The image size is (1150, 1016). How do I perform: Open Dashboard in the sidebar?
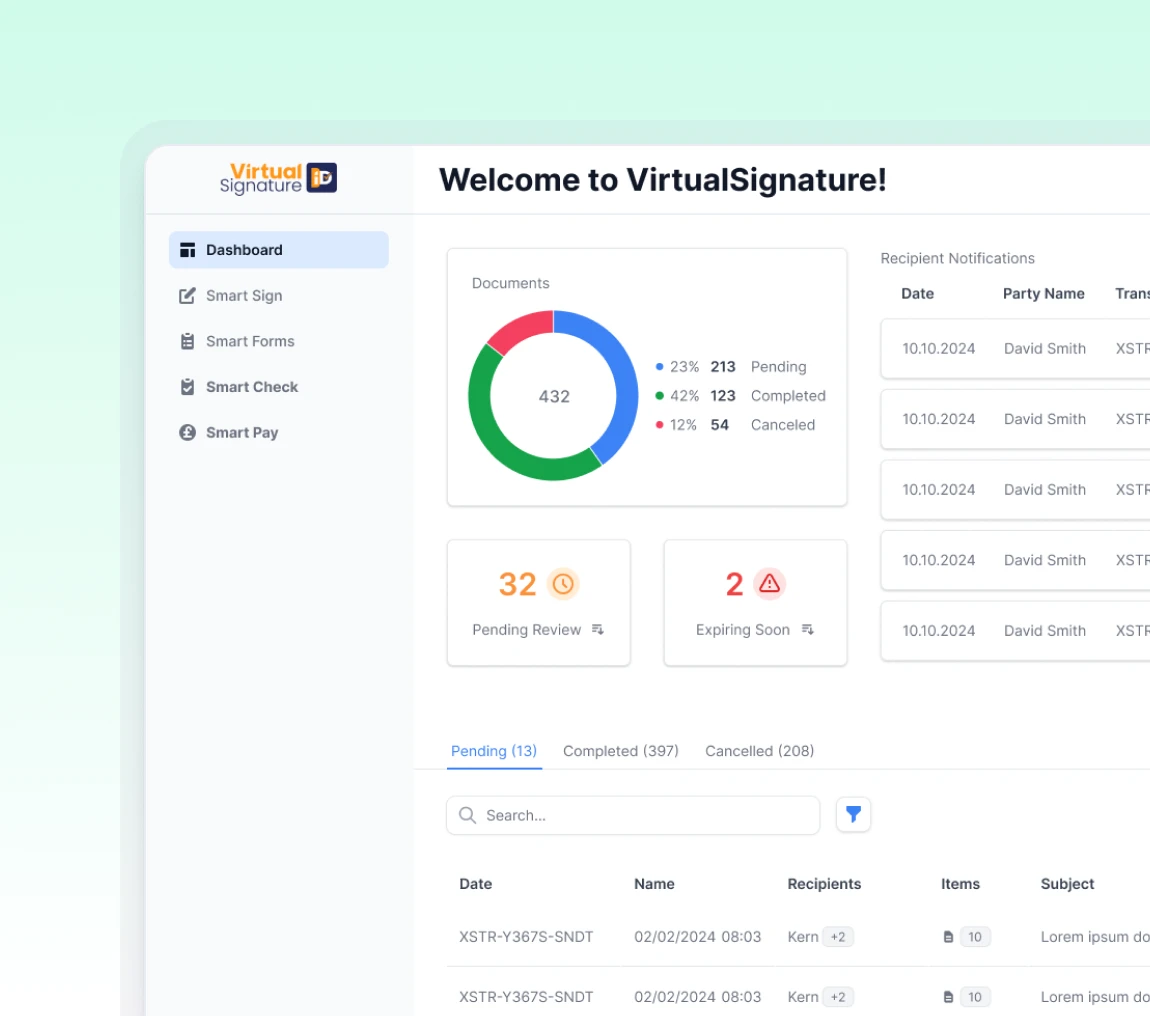tap(279, 250)
